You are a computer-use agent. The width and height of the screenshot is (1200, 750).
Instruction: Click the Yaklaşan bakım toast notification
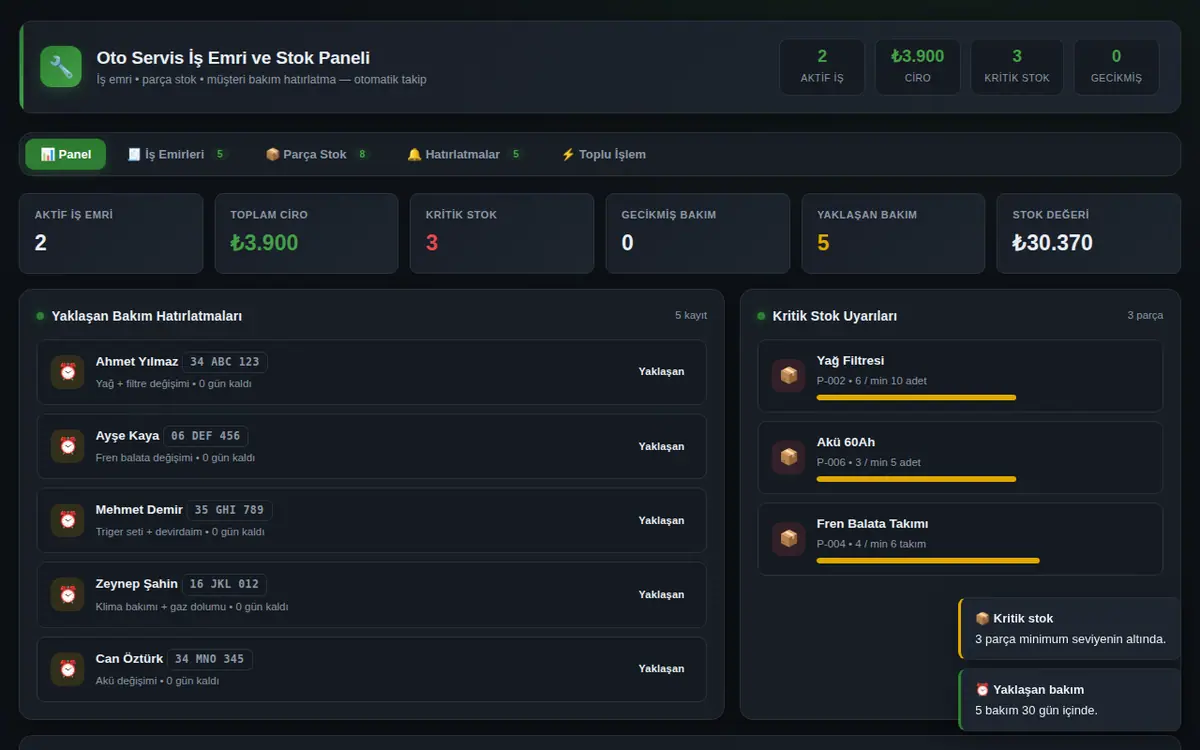(1070, 700)
